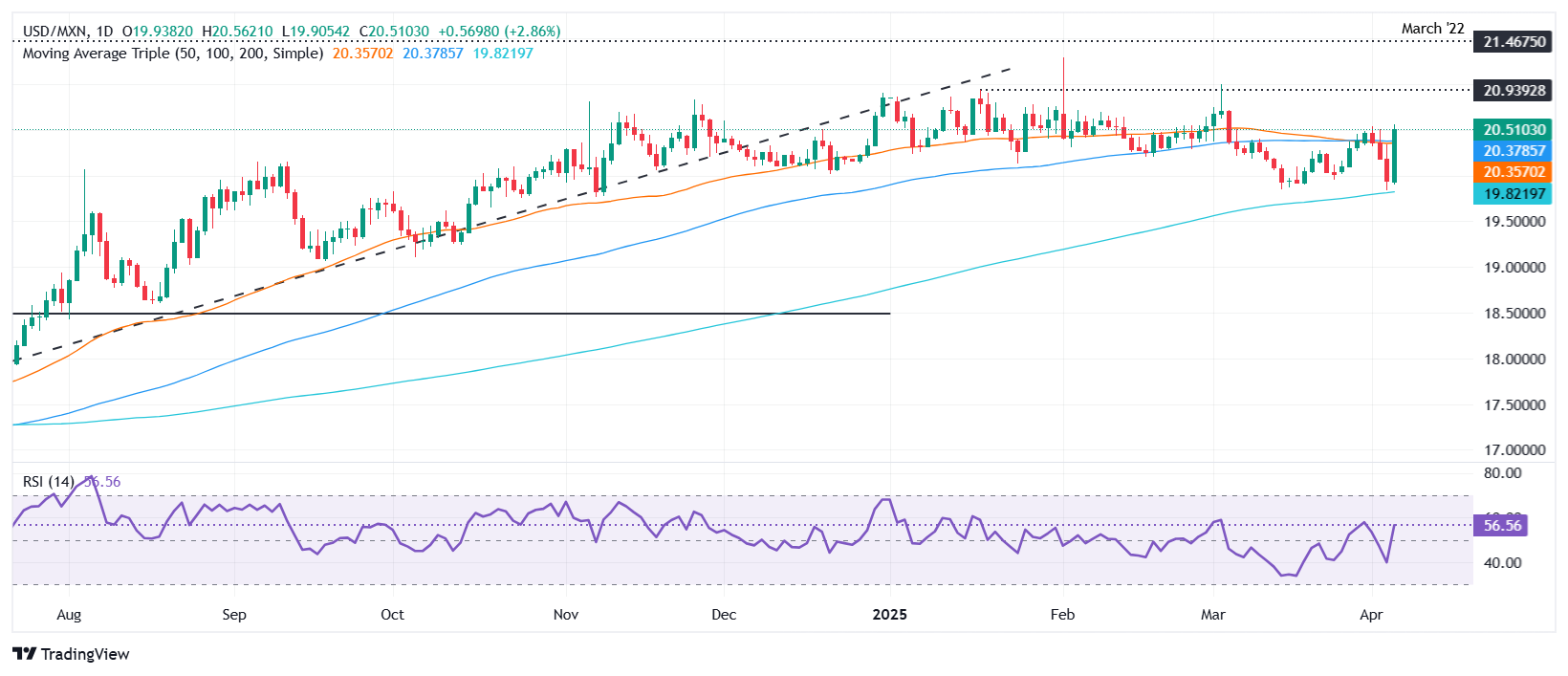
Task: Click the blue 20.37857 moving average label
Action: (x=1514, y=151)
